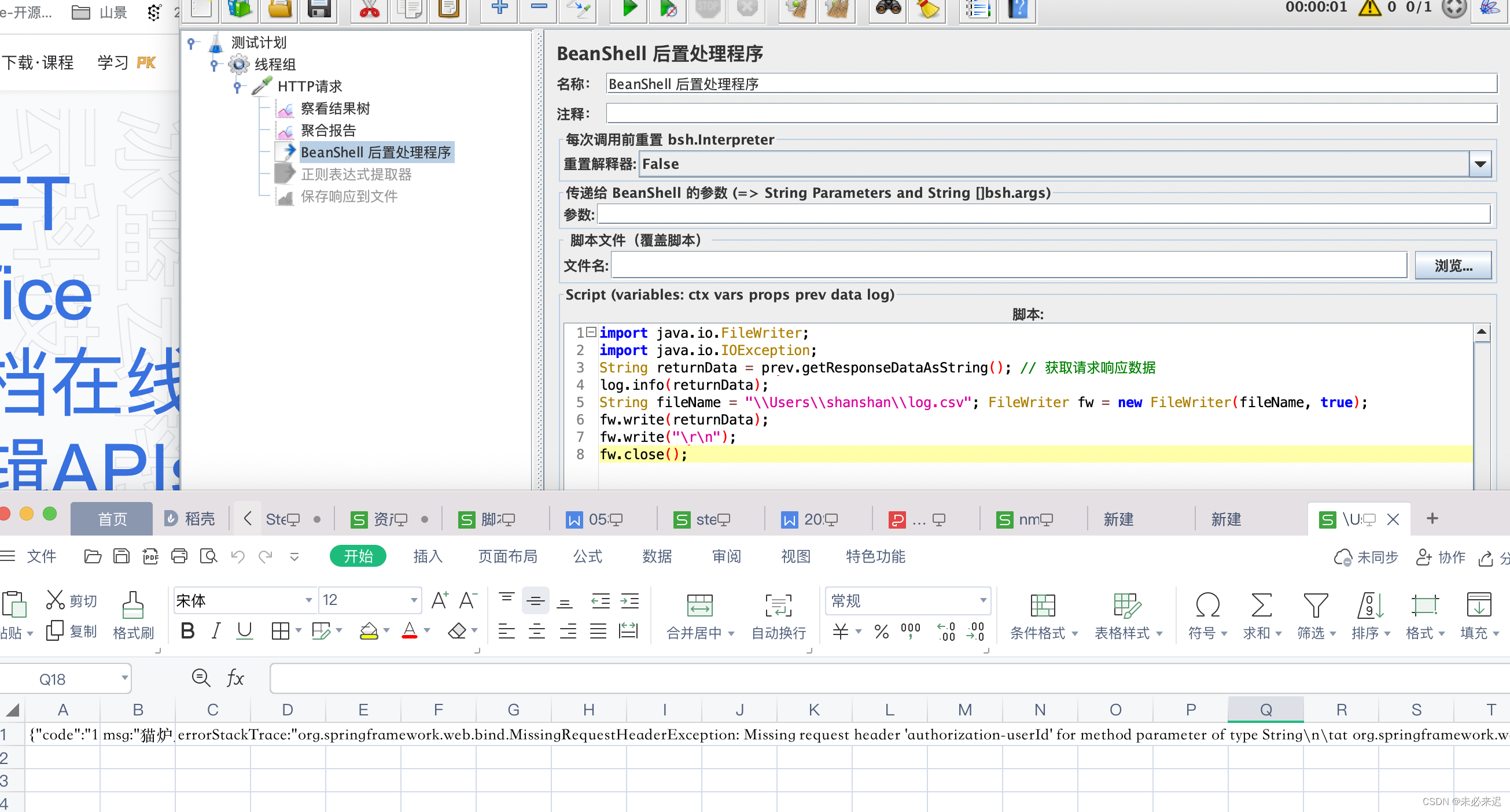
Task: Click JMeter Help question mark icon
Action: tap(1018, 9)
